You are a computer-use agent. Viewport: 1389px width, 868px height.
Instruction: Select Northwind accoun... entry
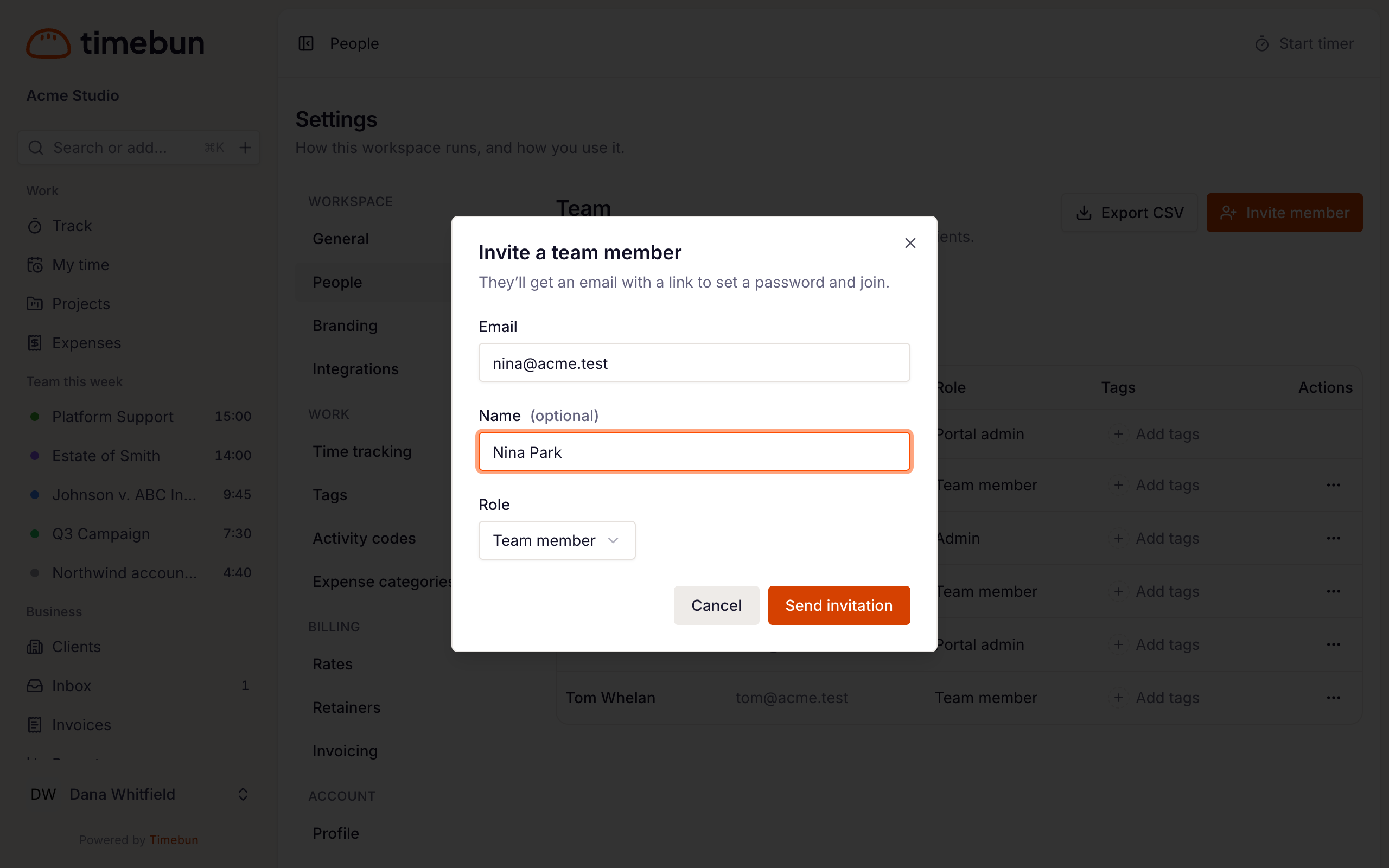(x=138, y=573)
